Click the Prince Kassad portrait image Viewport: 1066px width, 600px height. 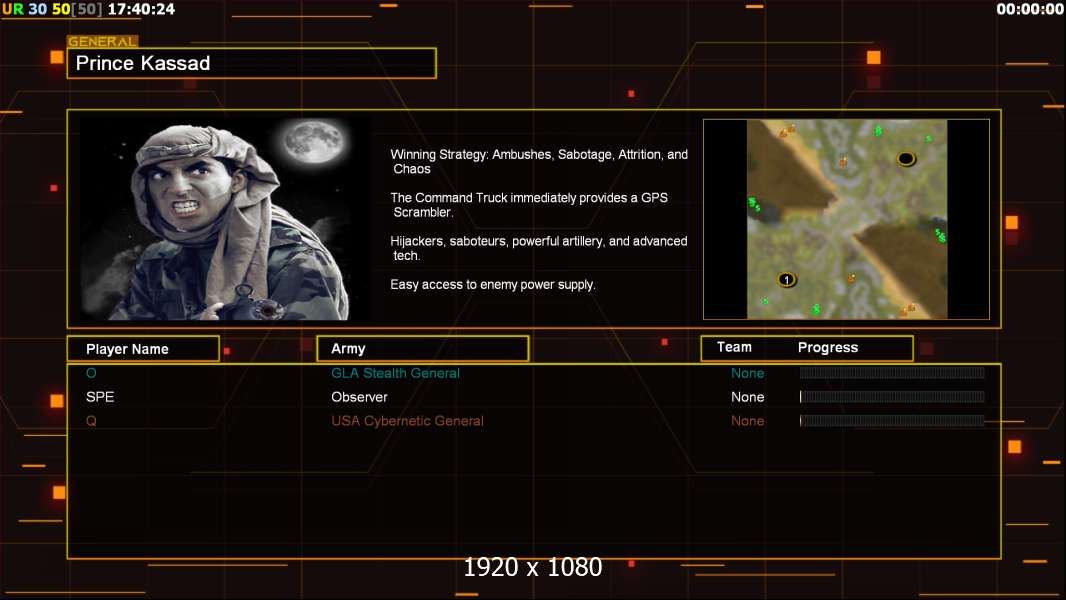(x=226, y=219)
